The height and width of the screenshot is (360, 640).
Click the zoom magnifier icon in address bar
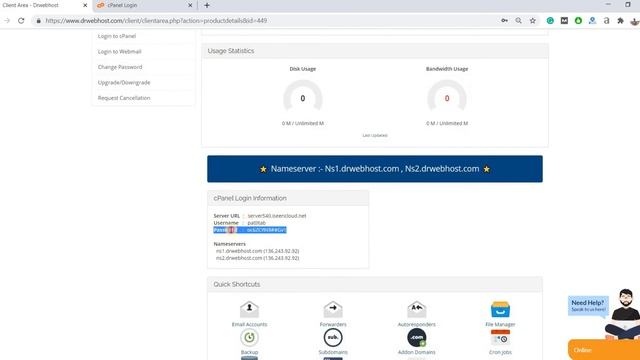[518, 20]
